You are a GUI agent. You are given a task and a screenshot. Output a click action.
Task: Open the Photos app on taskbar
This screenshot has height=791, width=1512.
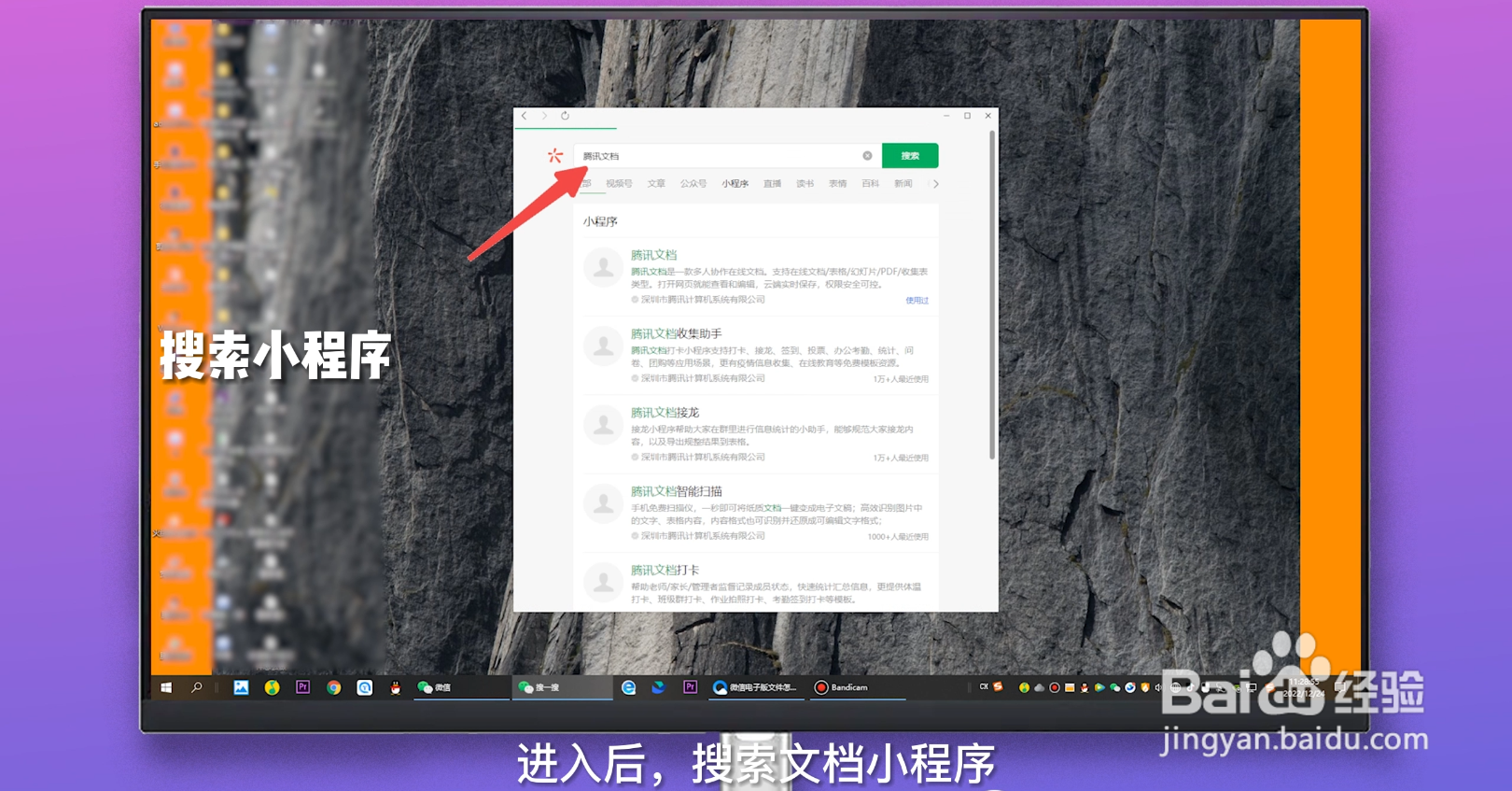pyautogui.click(x=241, y=687)
